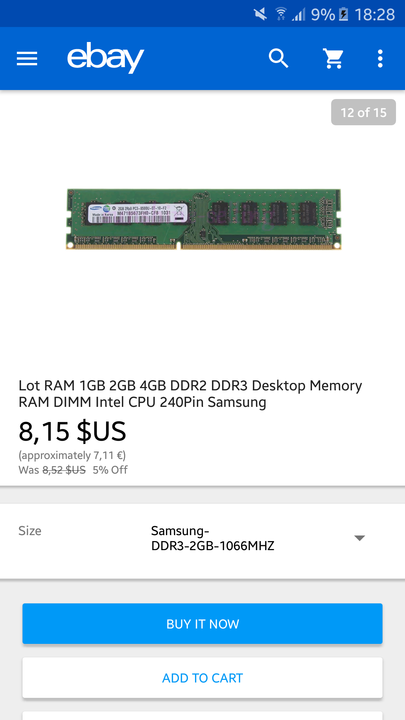This screenshot has width=405, height=720.
Task: Tap the muted sound status icon
Action: point(260,14)
